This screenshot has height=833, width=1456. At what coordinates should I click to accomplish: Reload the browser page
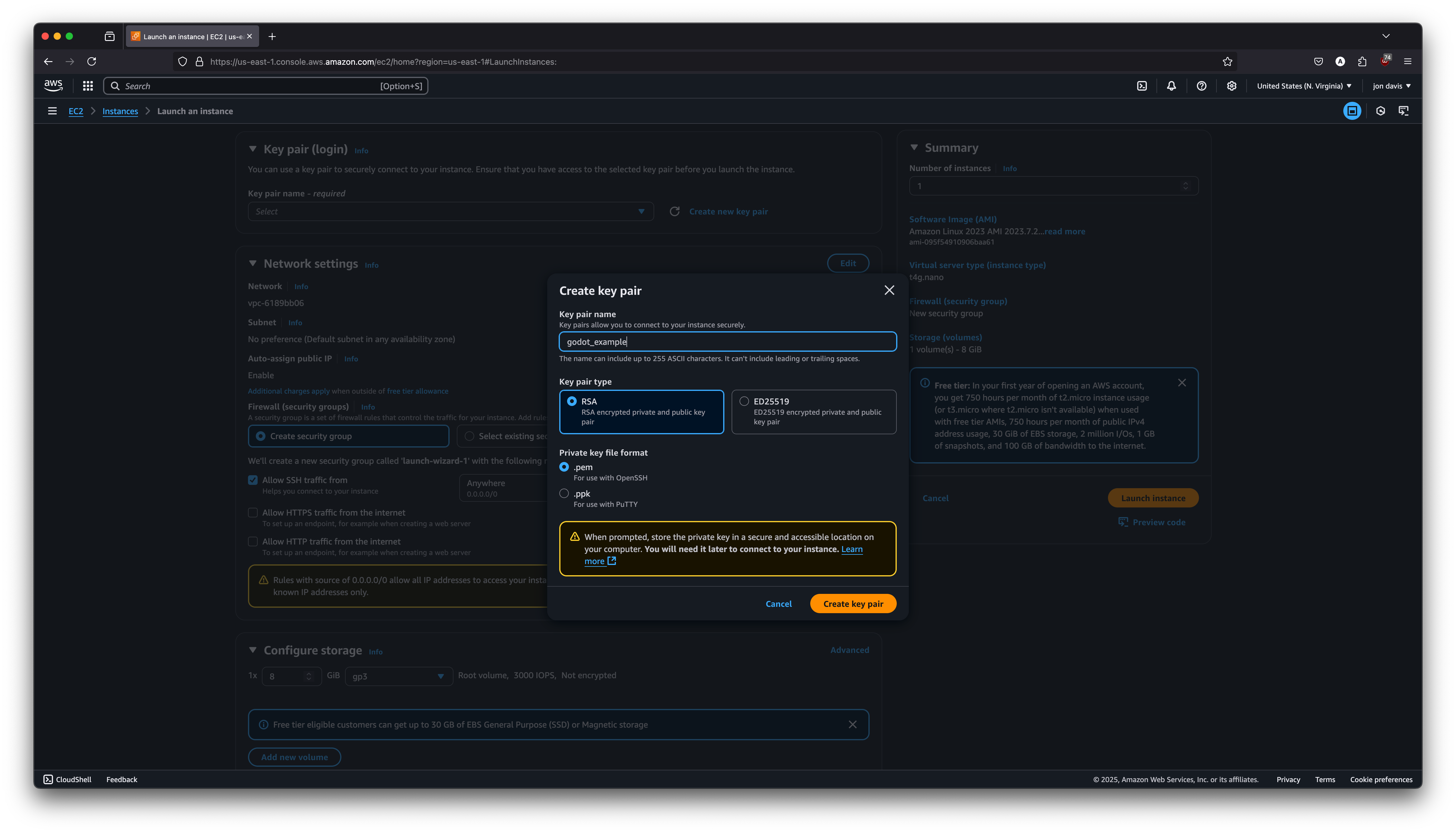pyautogui.click(x=92, y=61)
